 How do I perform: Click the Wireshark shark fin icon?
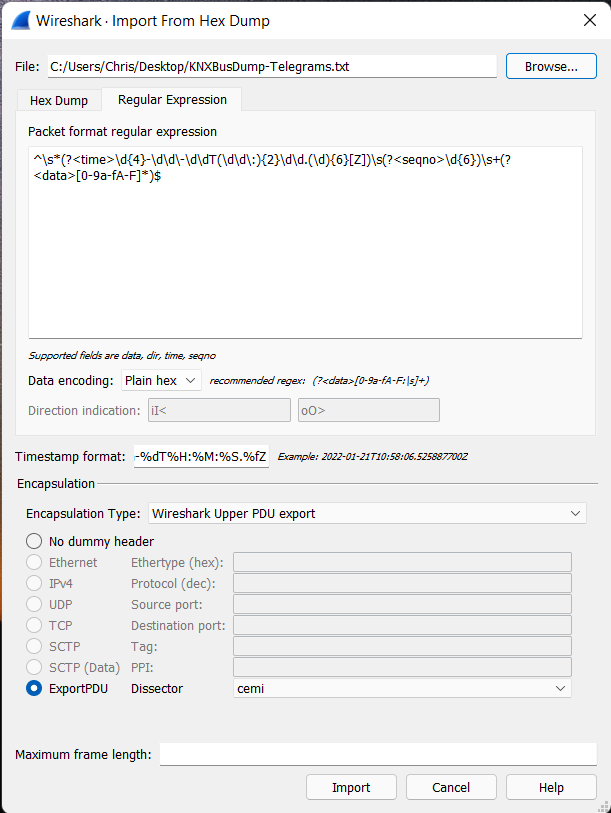tap(21, 21)
